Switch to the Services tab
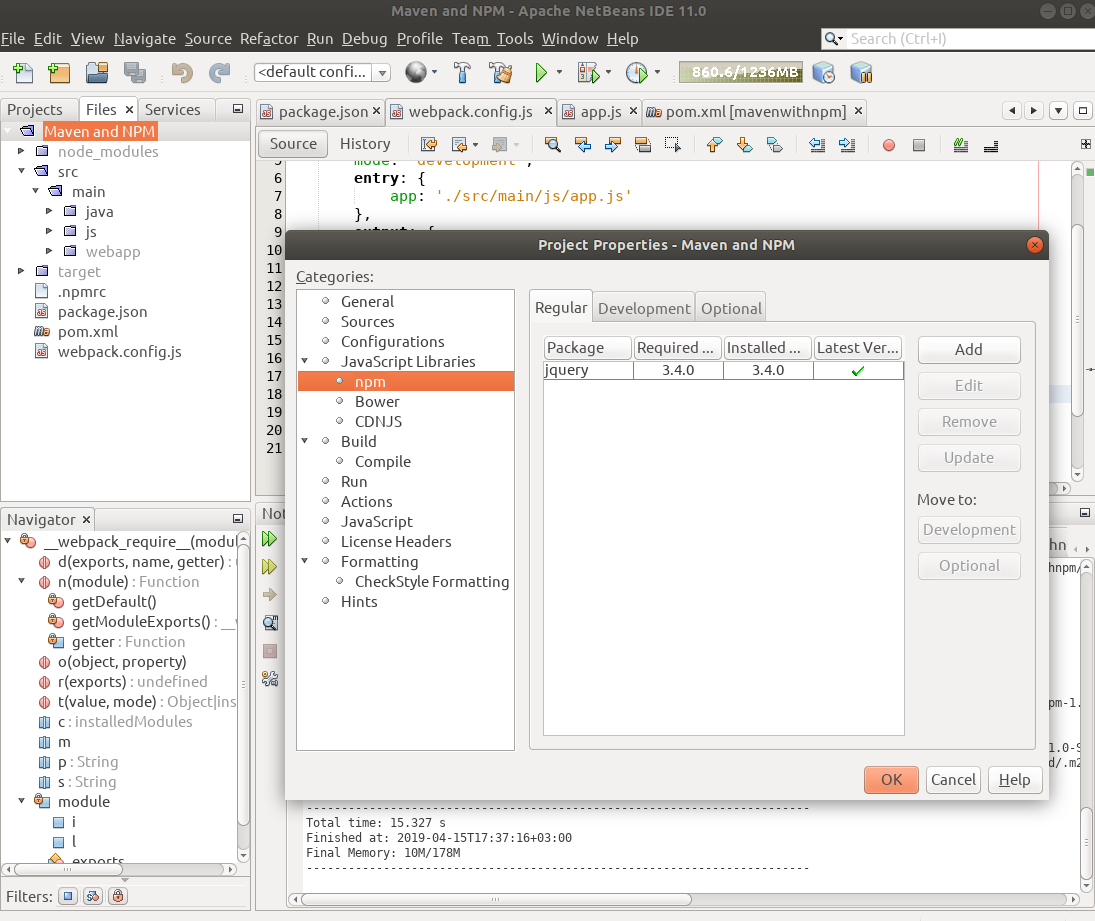Image resolution: width=1095 pixels, height=921 pixels. pyautogui.click(x=172, y=110)
